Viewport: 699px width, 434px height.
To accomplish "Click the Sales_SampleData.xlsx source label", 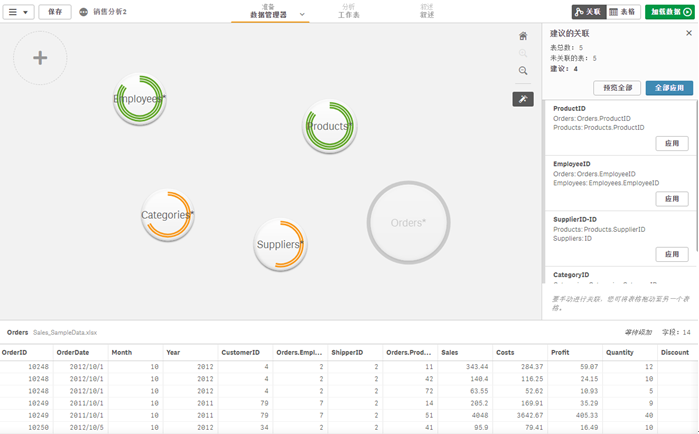I will pos(65,333).
